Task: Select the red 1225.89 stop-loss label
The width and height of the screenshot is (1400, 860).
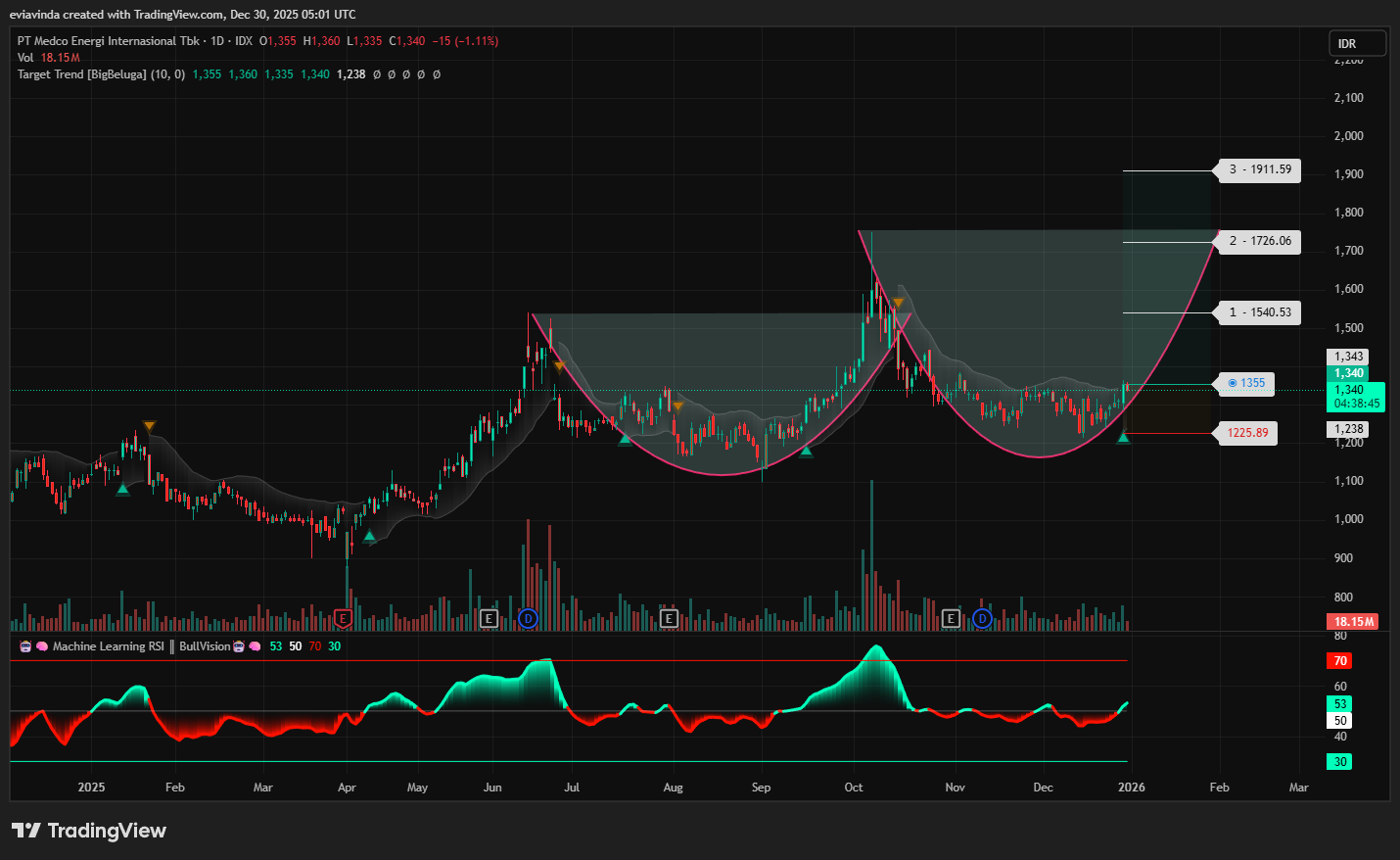Action: 1246,433
